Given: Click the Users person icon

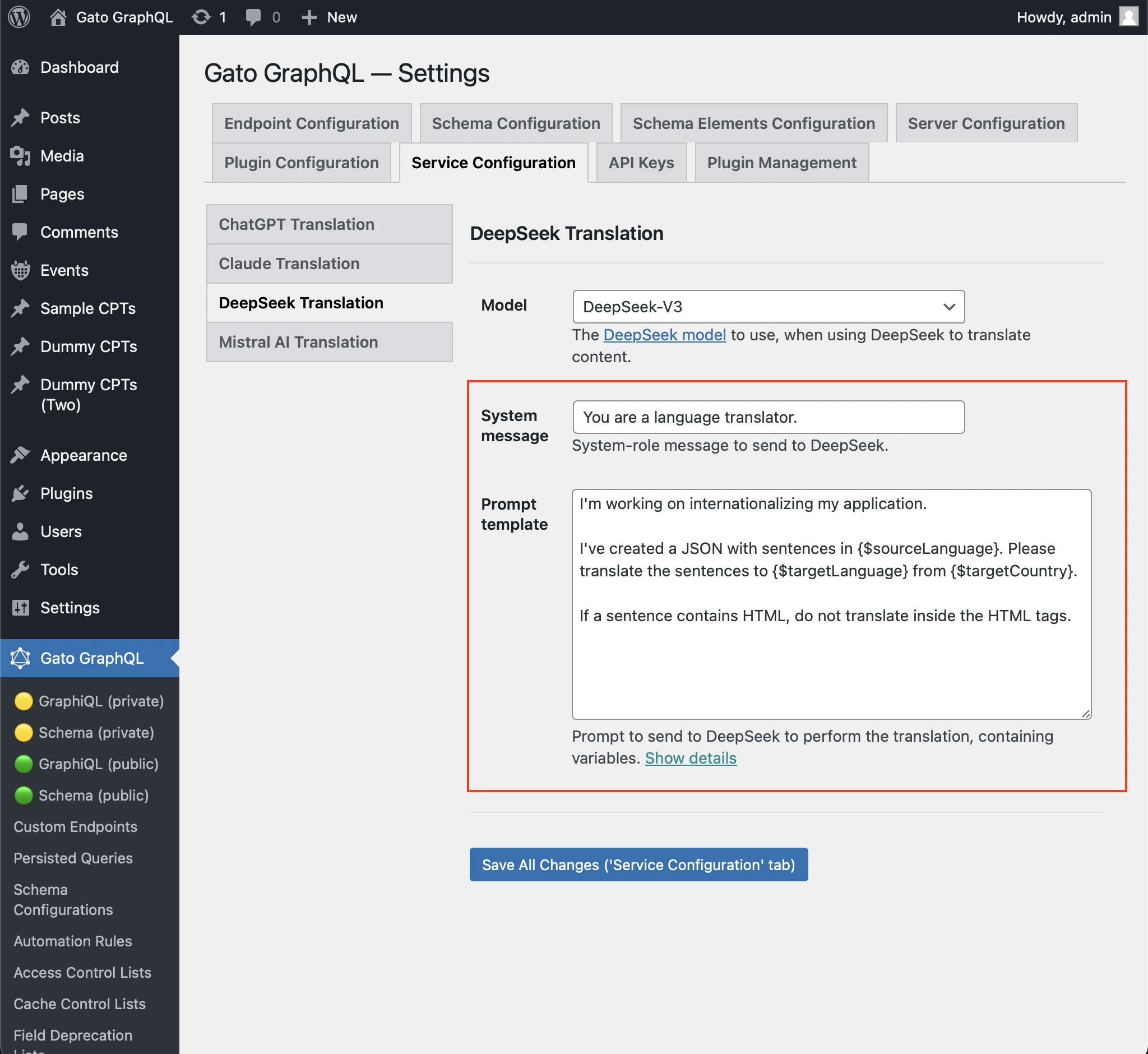Looking at the screenshot, I should click(x=21, y=531).
